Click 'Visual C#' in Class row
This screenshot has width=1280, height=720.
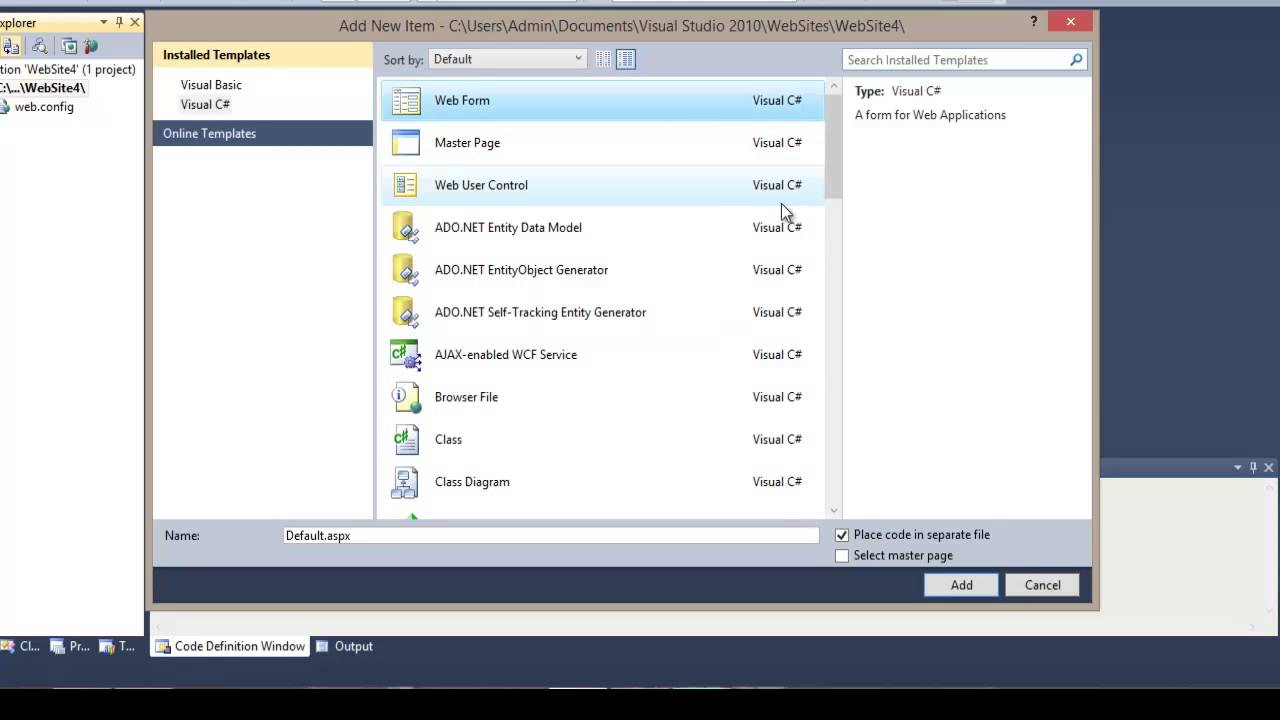point(777,440)
